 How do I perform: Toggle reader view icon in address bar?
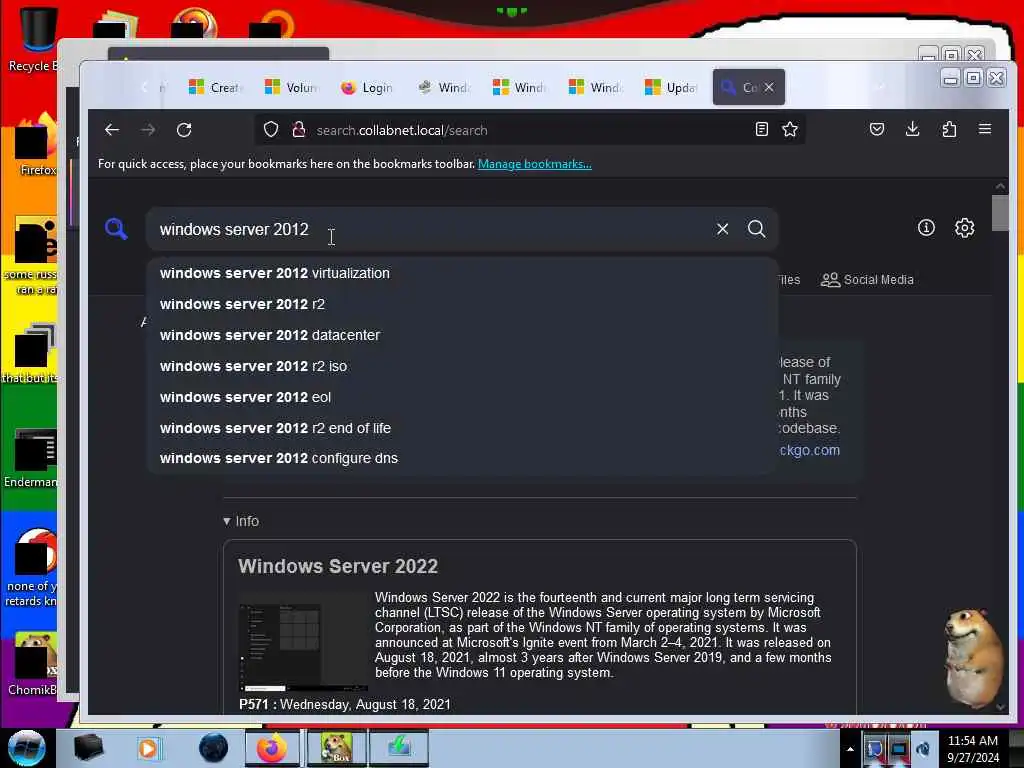point(761,129)
